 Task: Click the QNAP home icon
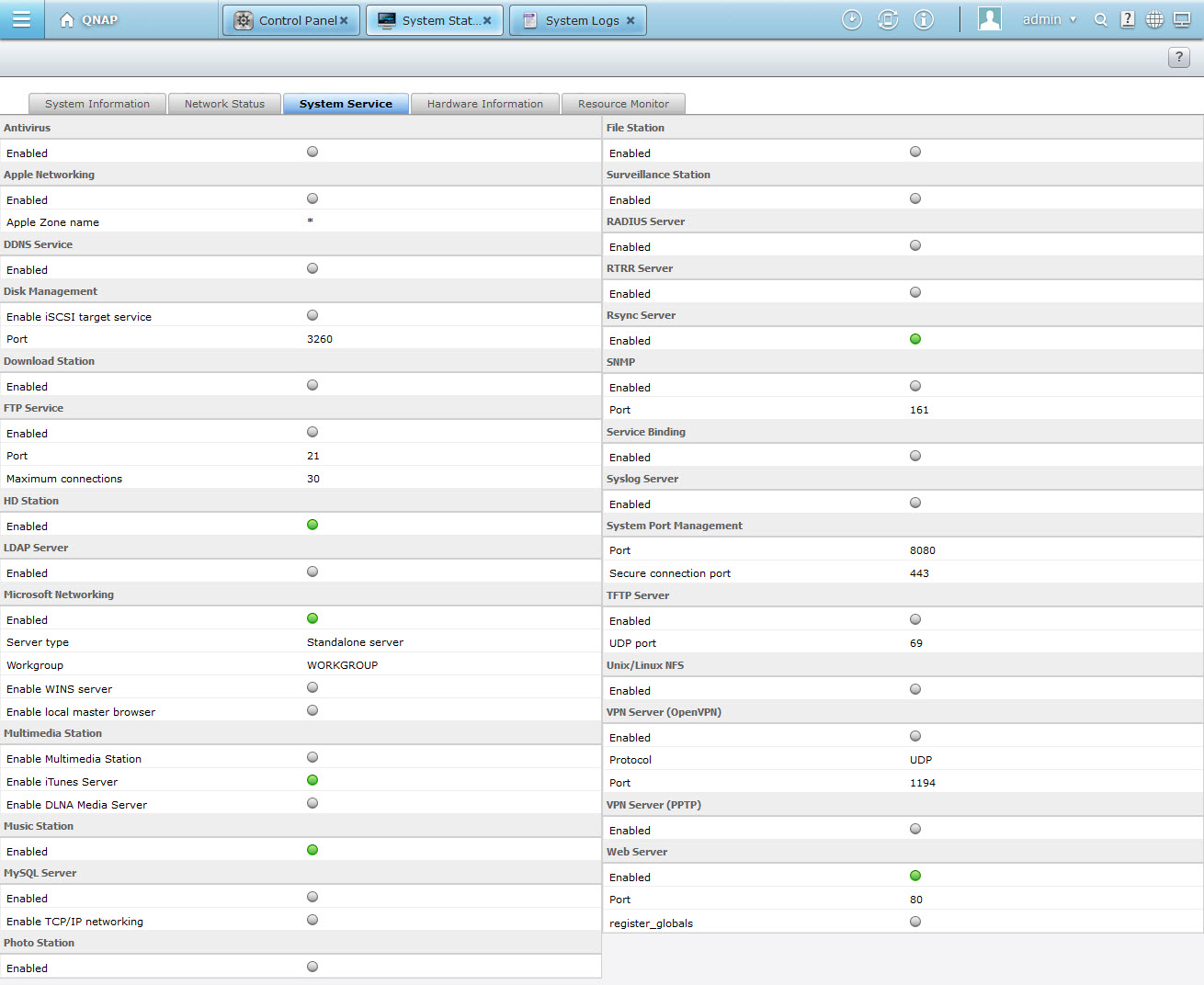coord(67,19)
